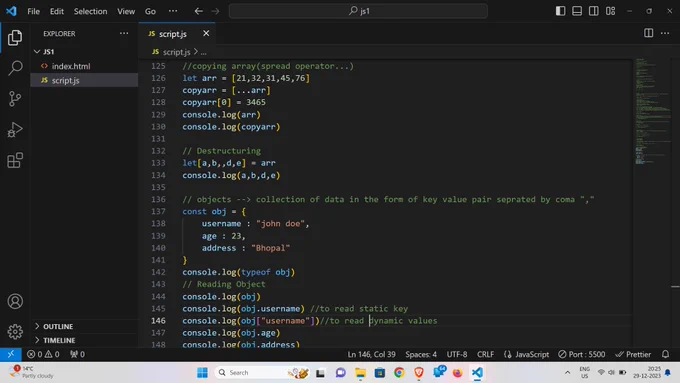Toggle the bottom panel layout icon
Viewport: 680px width, 383px height.
(x=577, y=11)
